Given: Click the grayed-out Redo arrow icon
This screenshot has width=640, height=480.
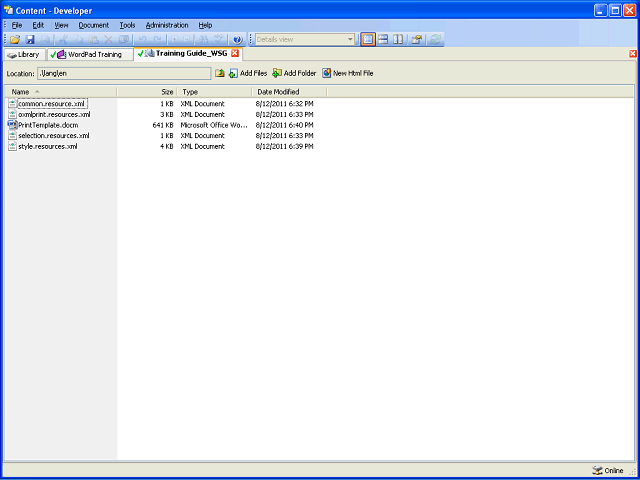Looking at the screenshot, I should 157,40.
